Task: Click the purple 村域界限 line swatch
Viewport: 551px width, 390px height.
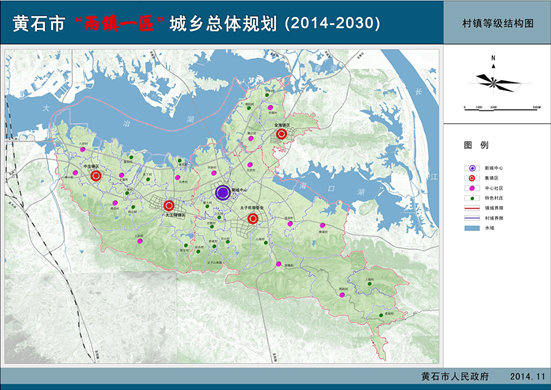Action: point(472,218)
